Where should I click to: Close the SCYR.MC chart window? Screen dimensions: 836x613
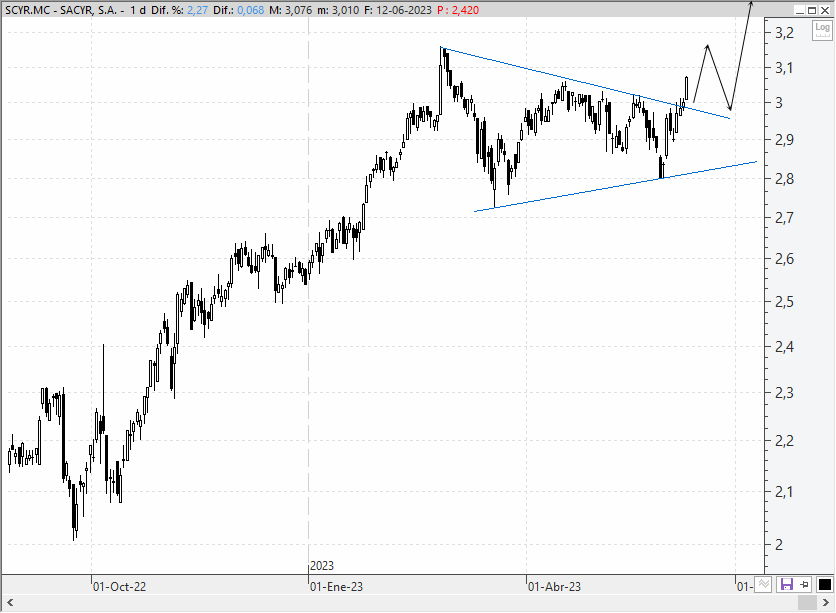824,10
